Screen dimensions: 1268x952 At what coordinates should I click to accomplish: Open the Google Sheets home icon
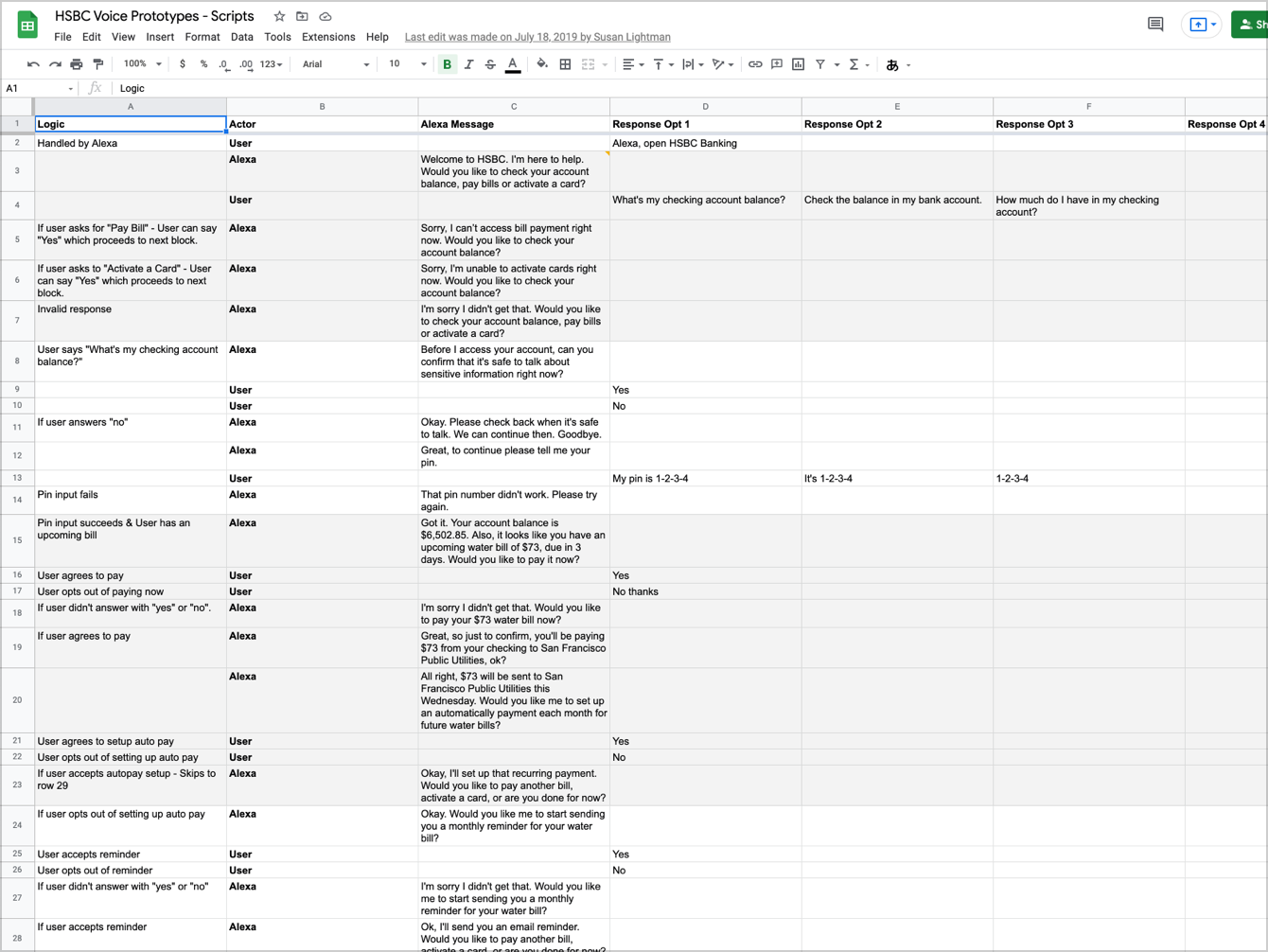pyautogui.click(x=27, y=26)
